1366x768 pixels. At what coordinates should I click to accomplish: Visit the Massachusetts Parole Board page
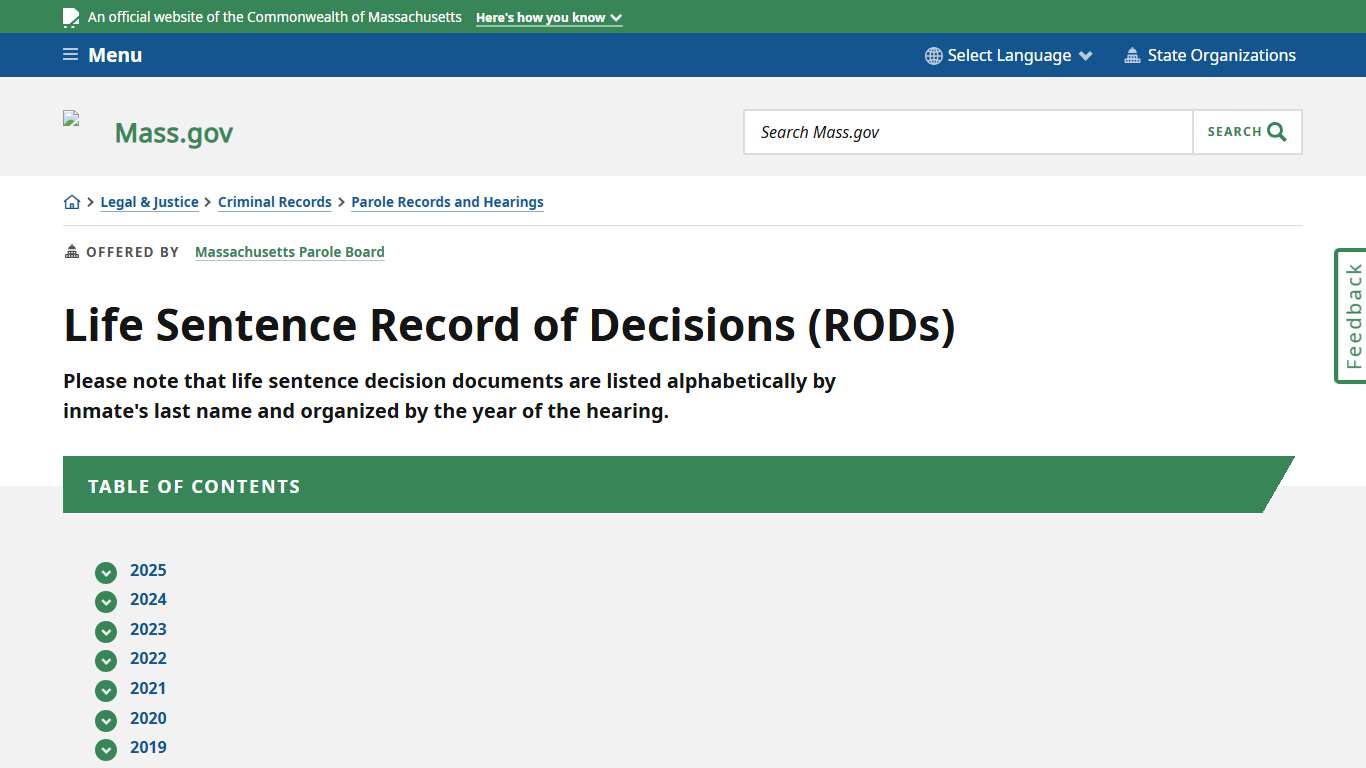[289, 251]
